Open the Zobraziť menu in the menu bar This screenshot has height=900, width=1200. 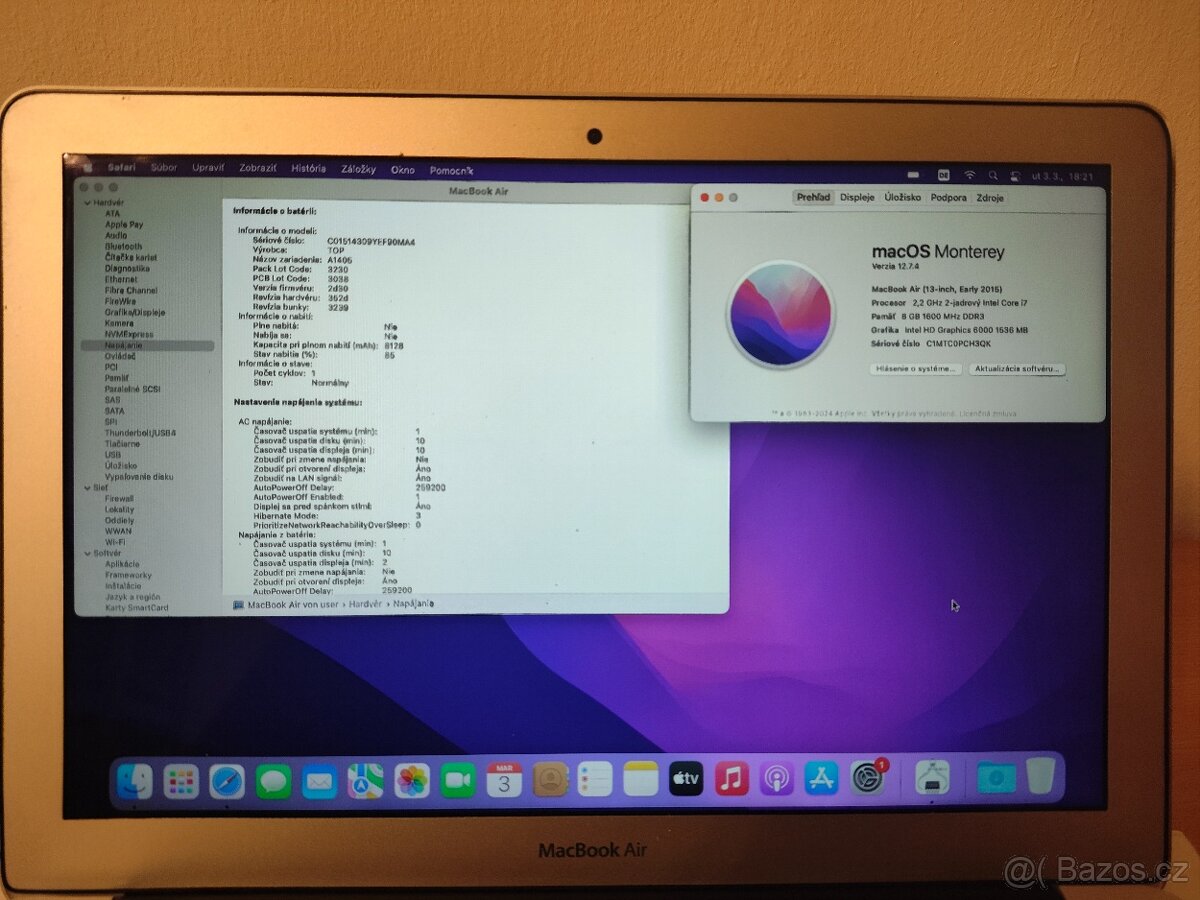pyautogui.click(x=258, y=168)
